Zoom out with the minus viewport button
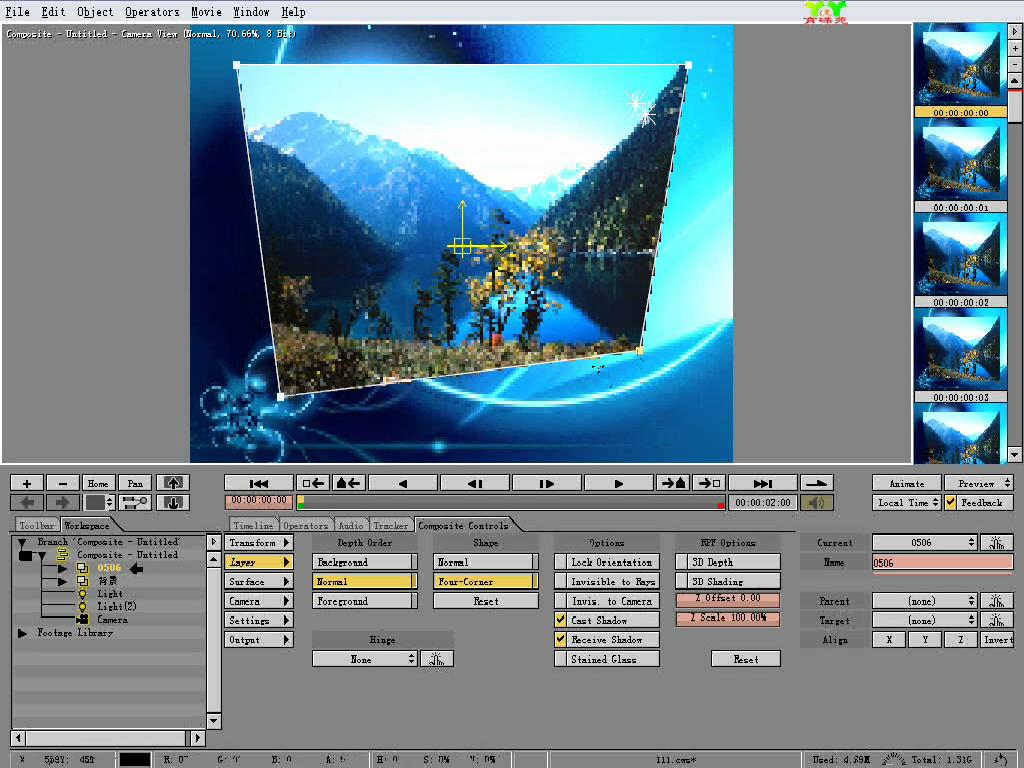The height and width of the screenshot is (768, 1024). click(63, 483)
